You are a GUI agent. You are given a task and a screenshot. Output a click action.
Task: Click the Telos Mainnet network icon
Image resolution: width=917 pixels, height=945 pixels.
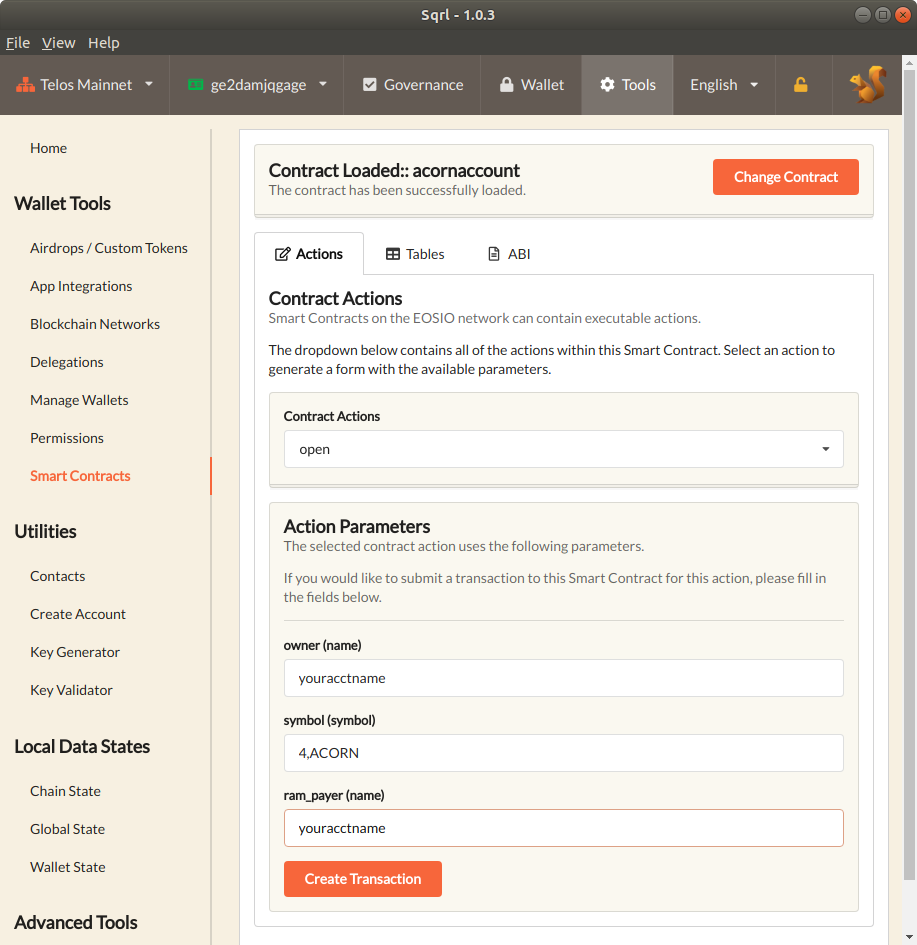tap(25, 85)
